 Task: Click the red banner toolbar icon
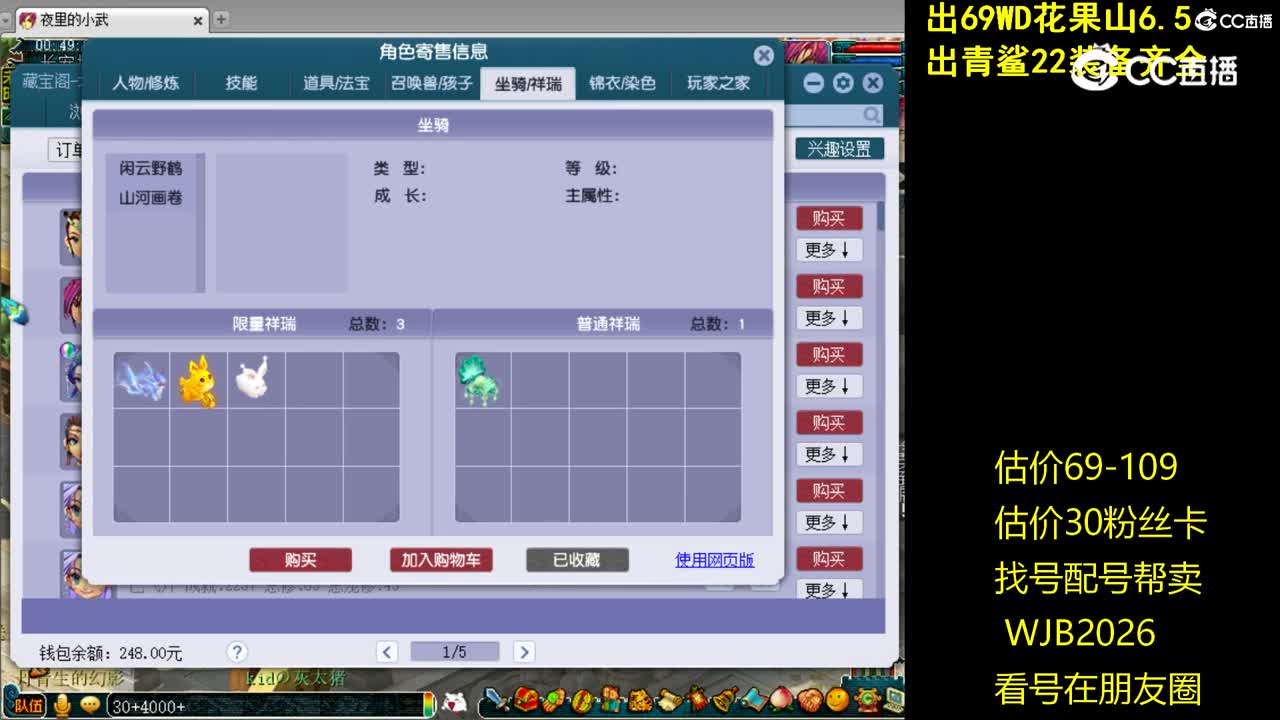[x=695, y=699]
